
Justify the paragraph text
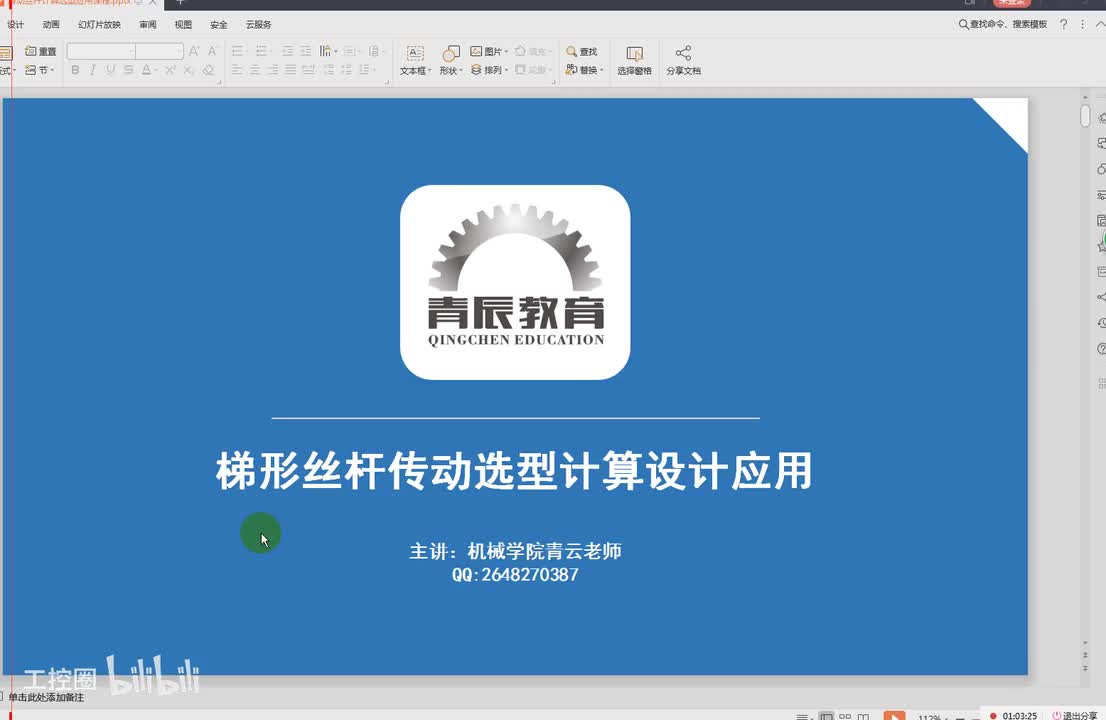click(x=291, y=70)
